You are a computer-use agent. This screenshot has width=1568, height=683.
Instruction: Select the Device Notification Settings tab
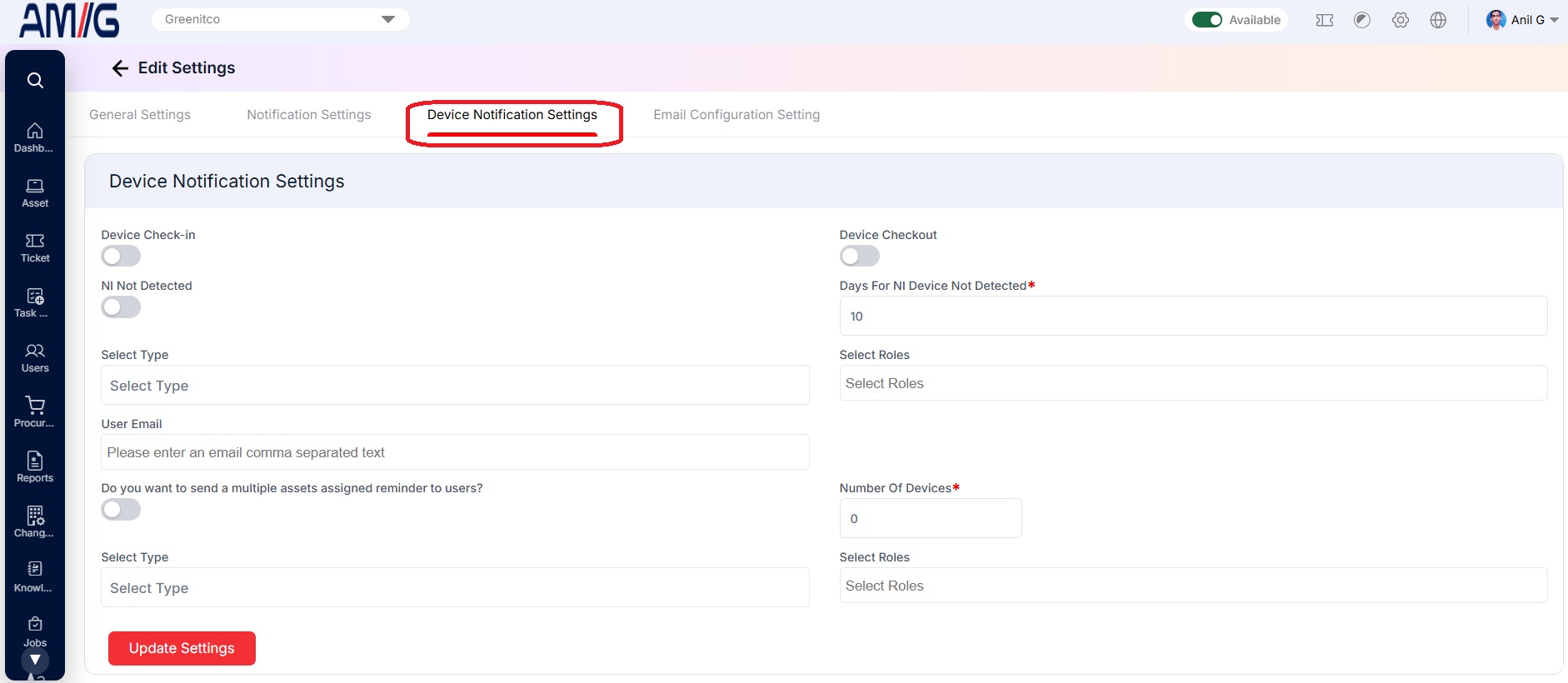point(512,115)
